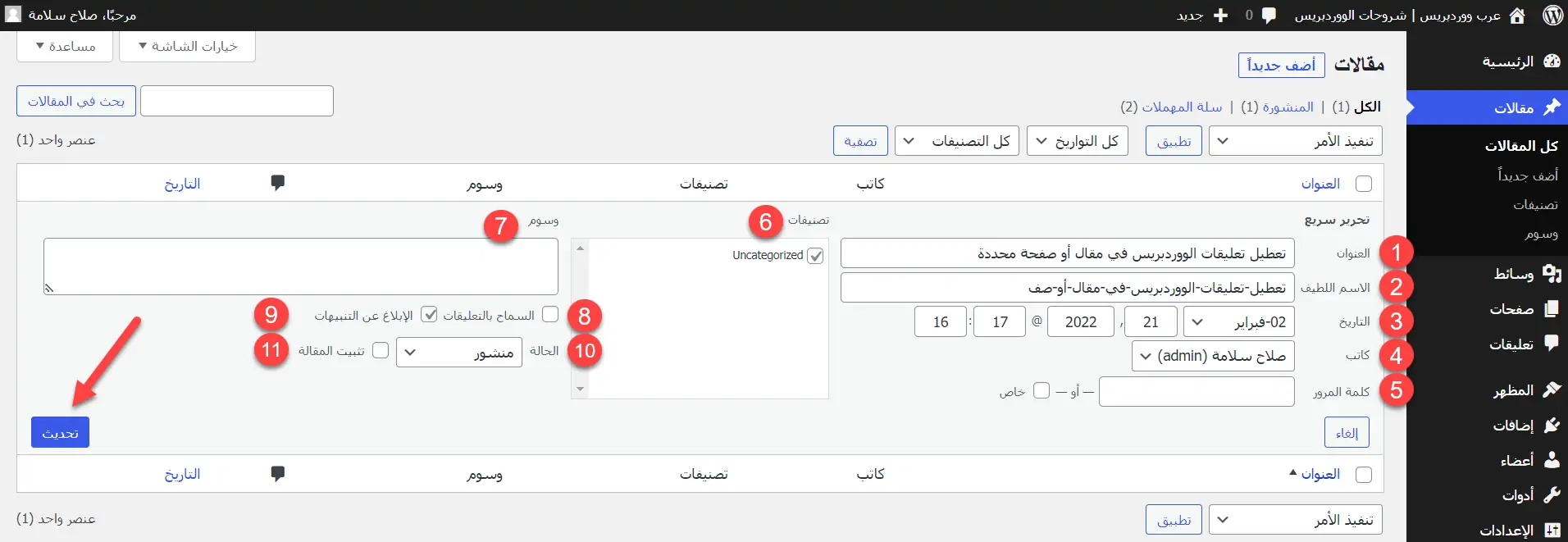
Task: Expand the كل التصنيفات filter dropdown
Action: pos(957,141)
